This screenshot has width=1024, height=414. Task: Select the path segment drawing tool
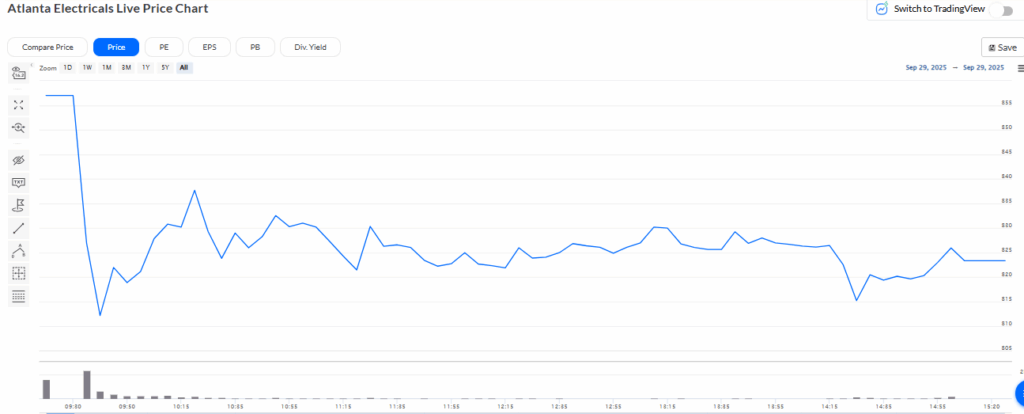tap(18, 251)
